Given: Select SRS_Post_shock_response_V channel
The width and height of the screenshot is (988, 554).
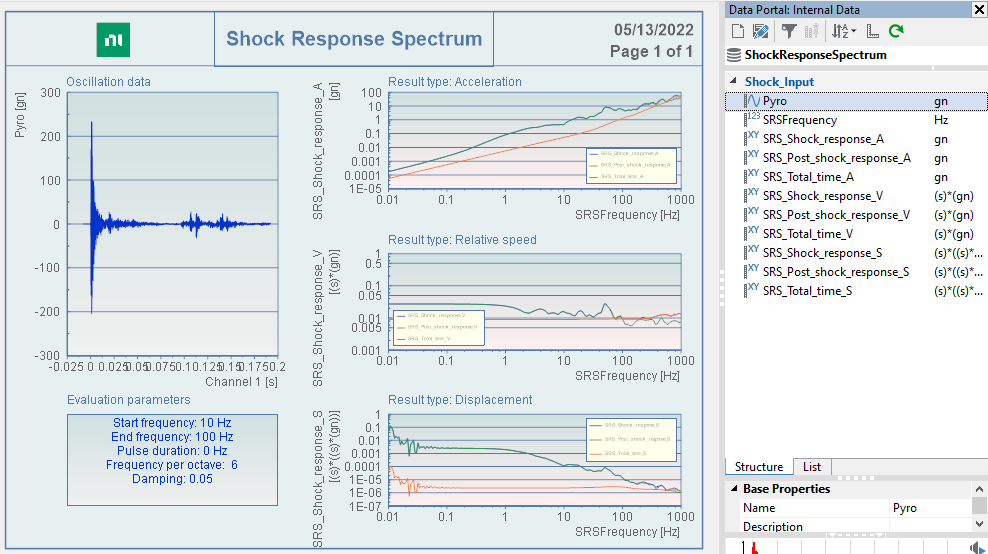Looking at the screenshot, I should tap(836, 215).
